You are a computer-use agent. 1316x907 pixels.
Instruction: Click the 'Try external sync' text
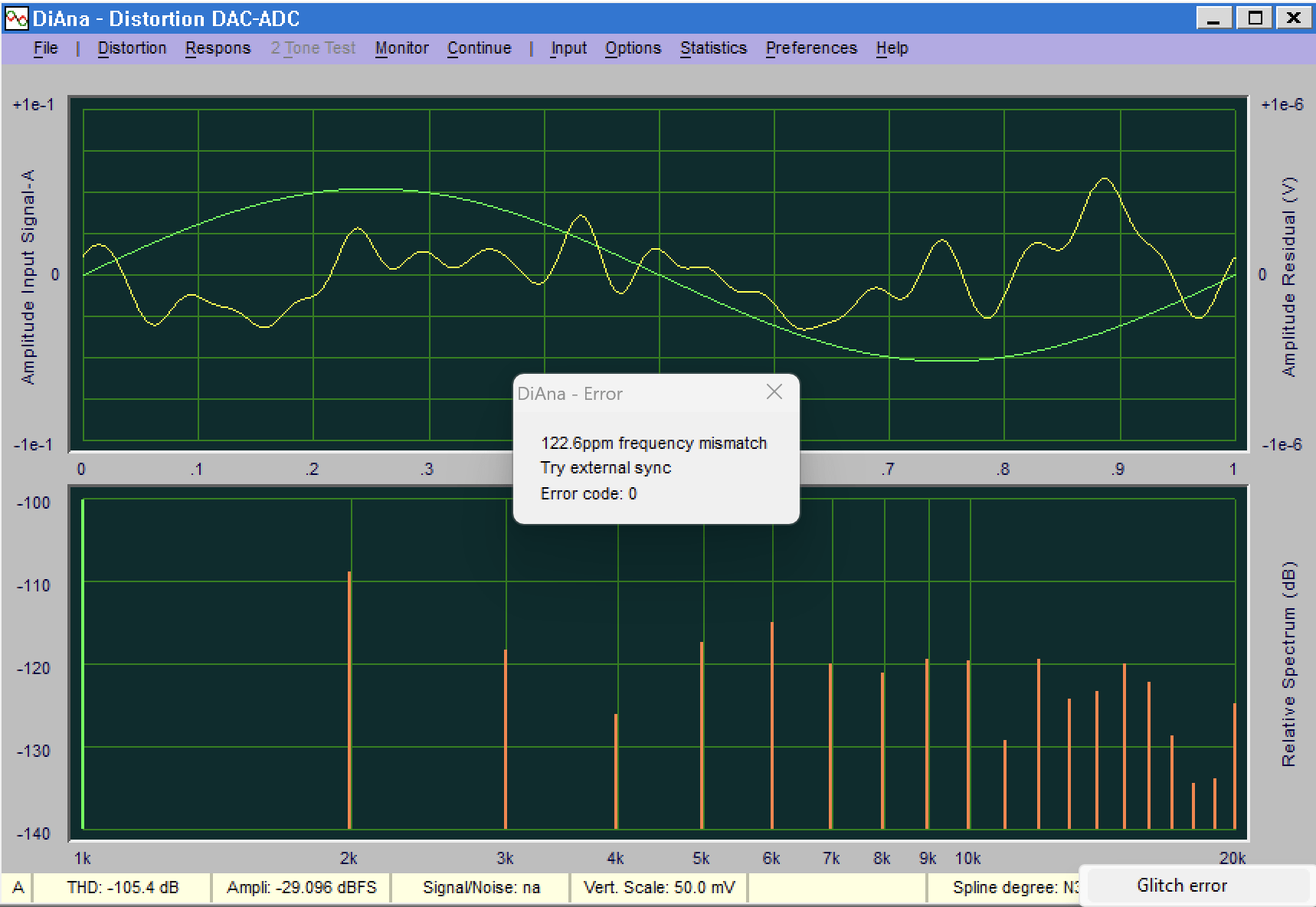pyautogui.click(x=605, y=468)
